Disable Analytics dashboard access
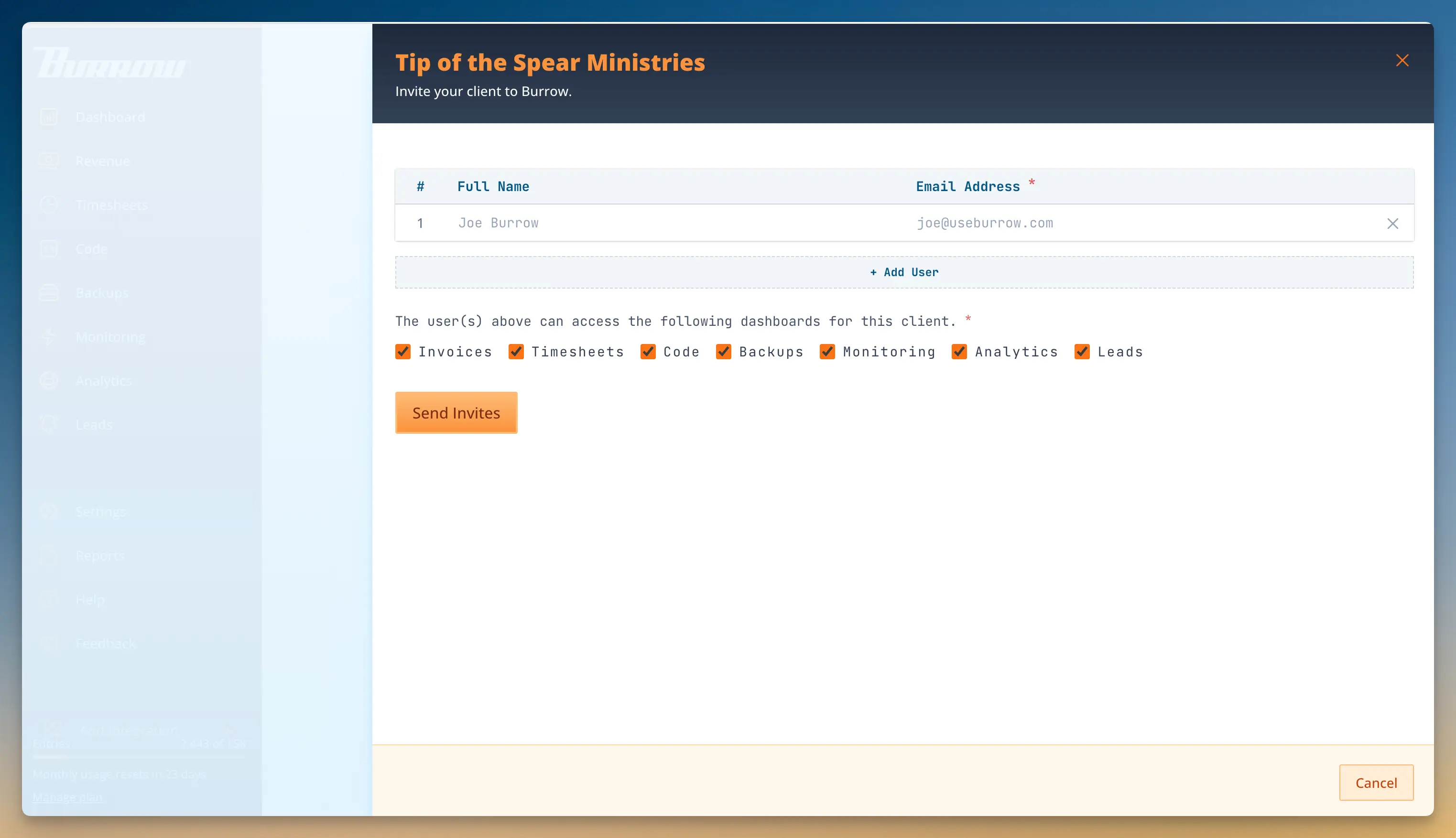This screenshot has width=1456, height=838. [x=959, y=352]
